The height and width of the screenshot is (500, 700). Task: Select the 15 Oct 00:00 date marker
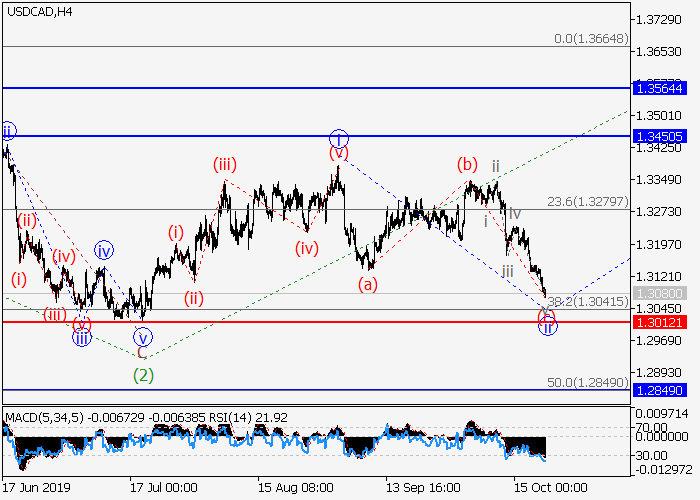point(550,488)
